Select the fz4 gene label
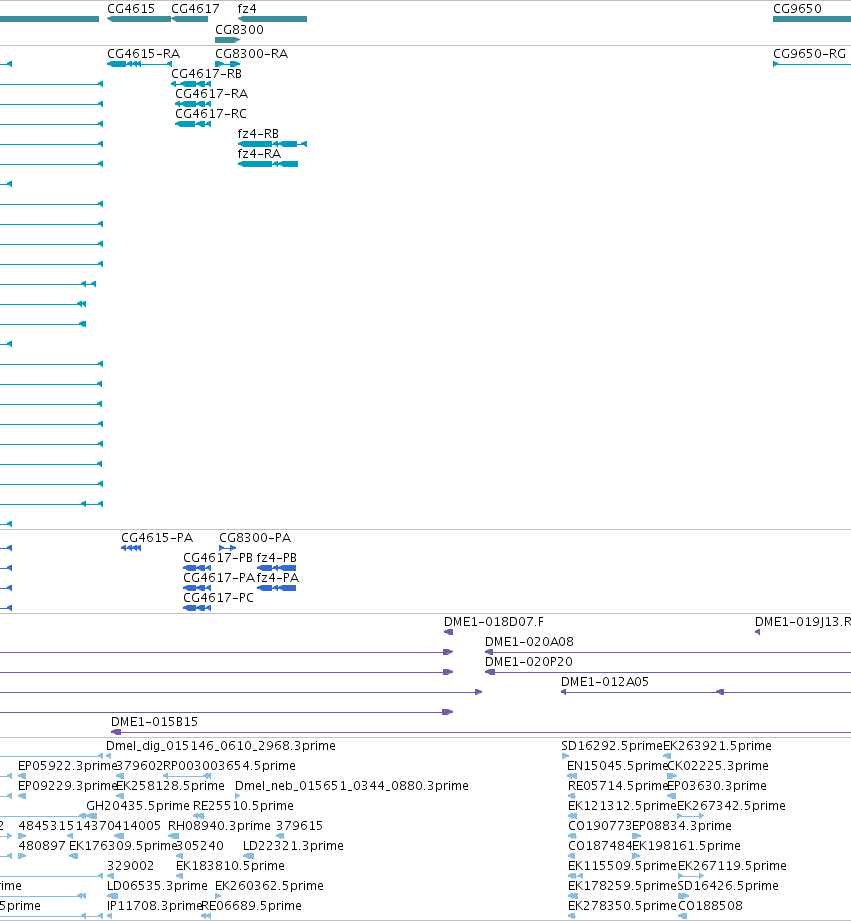This screenshot has height=921, width=851. coord(247,9)
